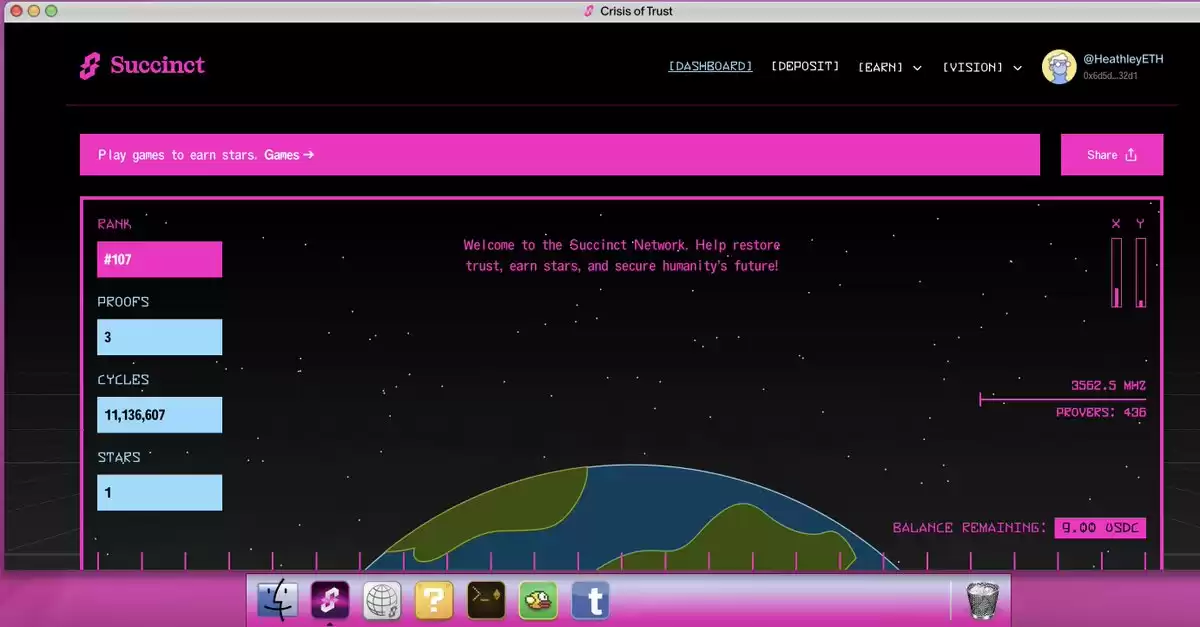Expand the VISION dropdown menu
The height and width of the screenshot is (627, 1200).
982,67
